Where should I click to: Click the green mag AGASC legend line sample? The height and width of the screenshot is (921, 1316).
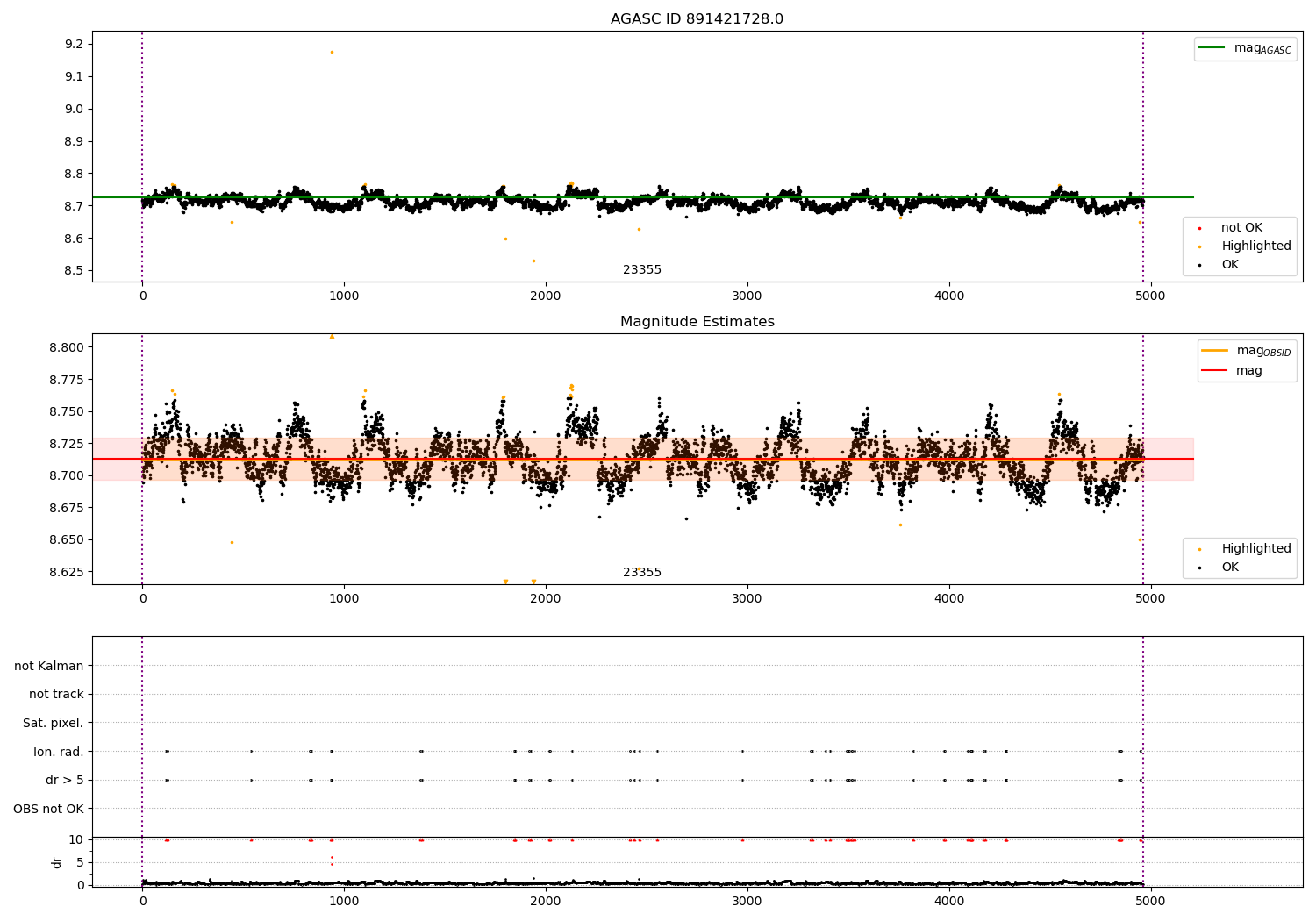pyautogui.click(x=1212, y=48)
